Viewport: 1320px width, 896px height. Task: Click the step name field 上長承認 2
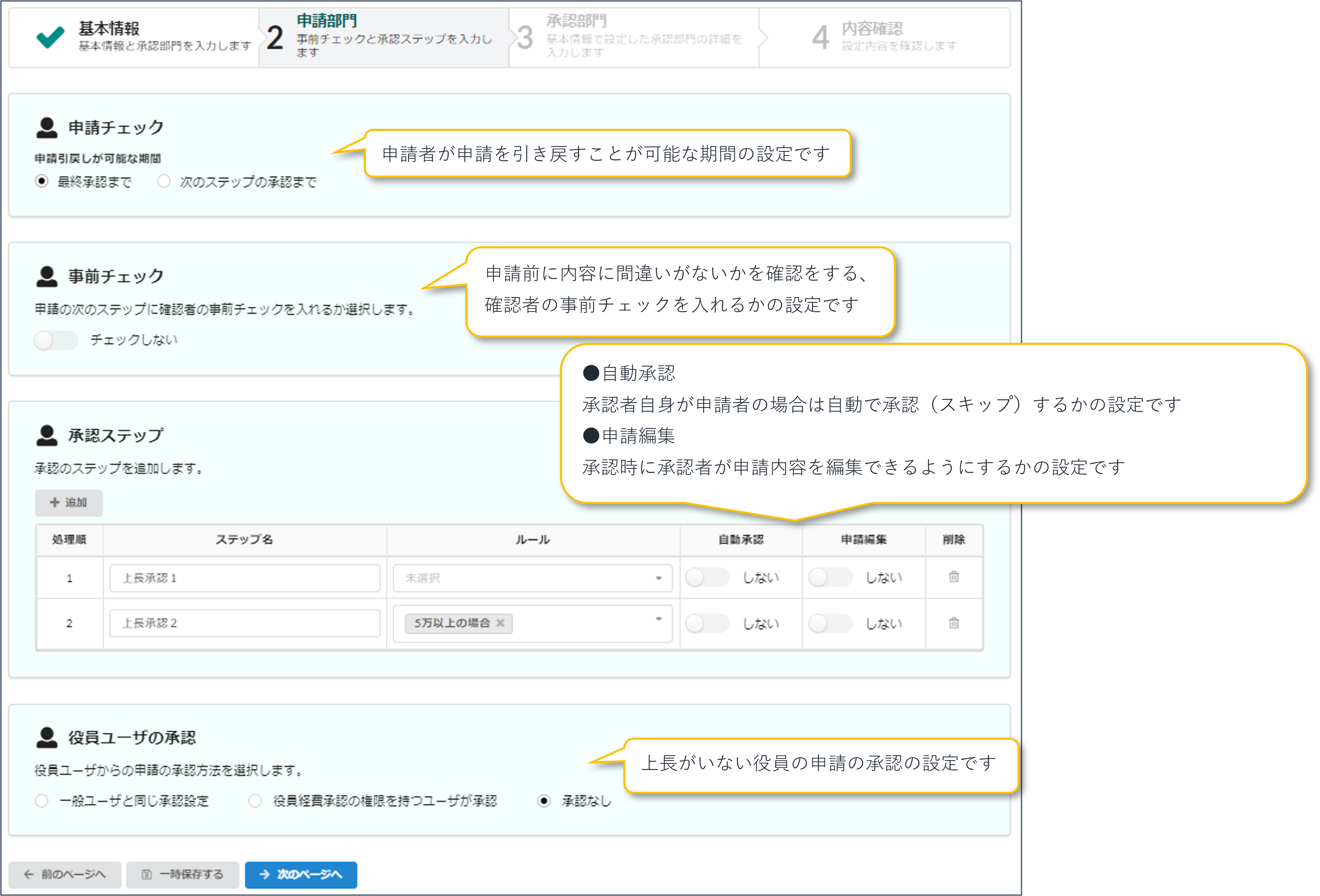tap(245, 623)
